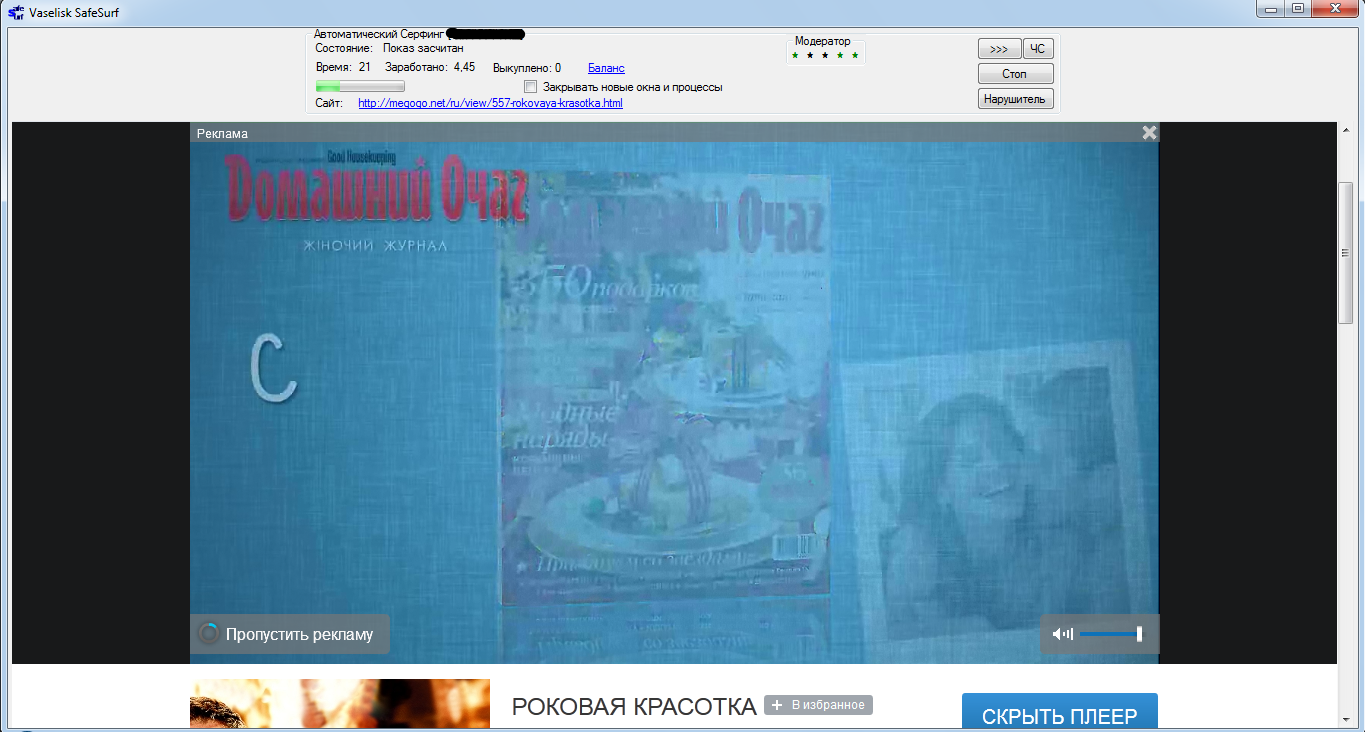Viewport: 1365px width, 732px height.
Task: Click the scrollbar up arrow
Action: pyautogui.click(x=1346, y=130)
